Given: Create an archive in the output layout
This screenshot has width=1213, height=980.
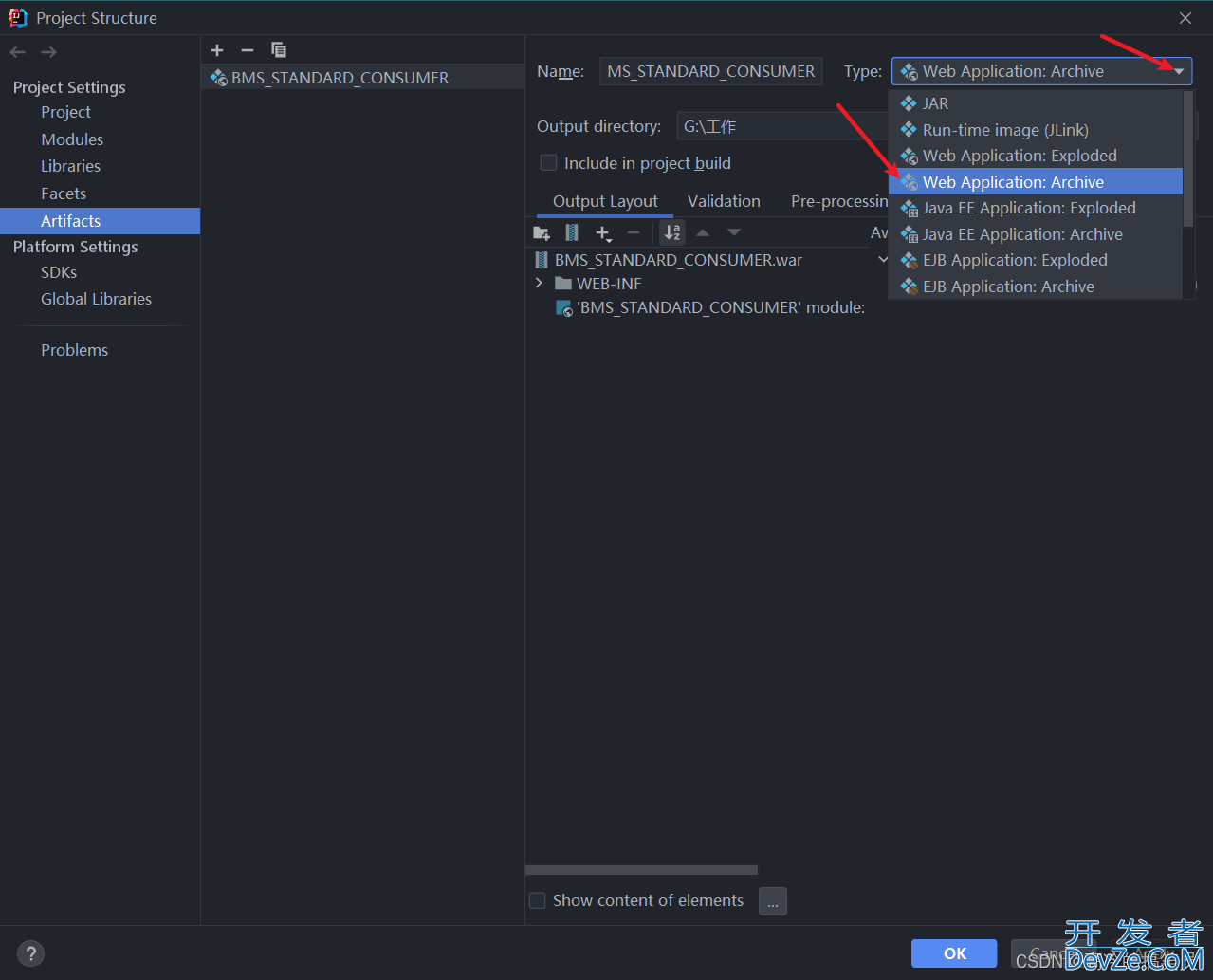Looking at the screenshot, I should point(571,232).
